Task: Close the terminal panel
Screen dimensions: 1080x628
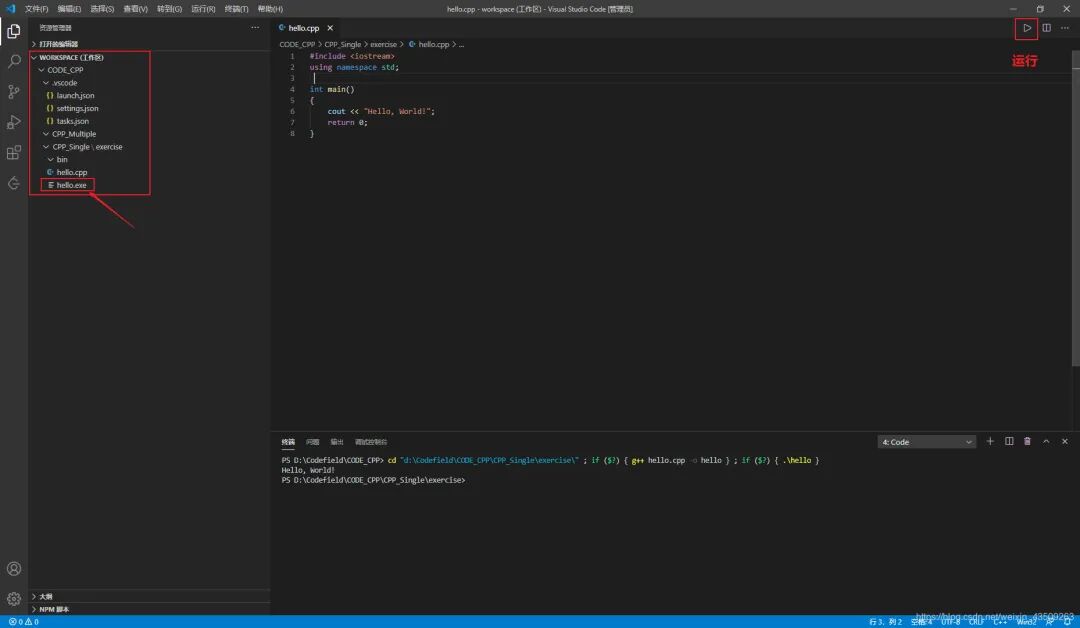Action: click(1064, 441)
